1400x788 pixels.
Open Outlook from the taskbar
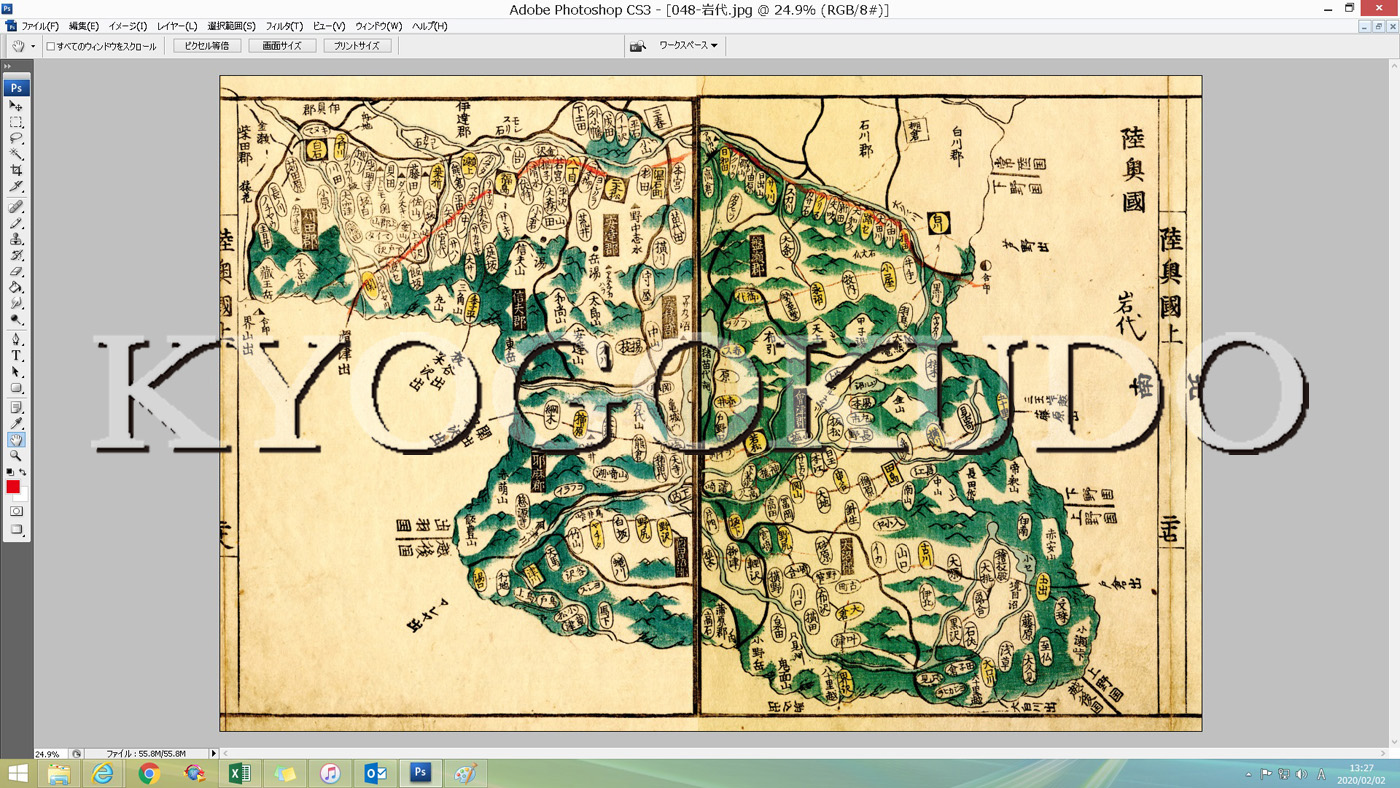[x=376, y=774]
